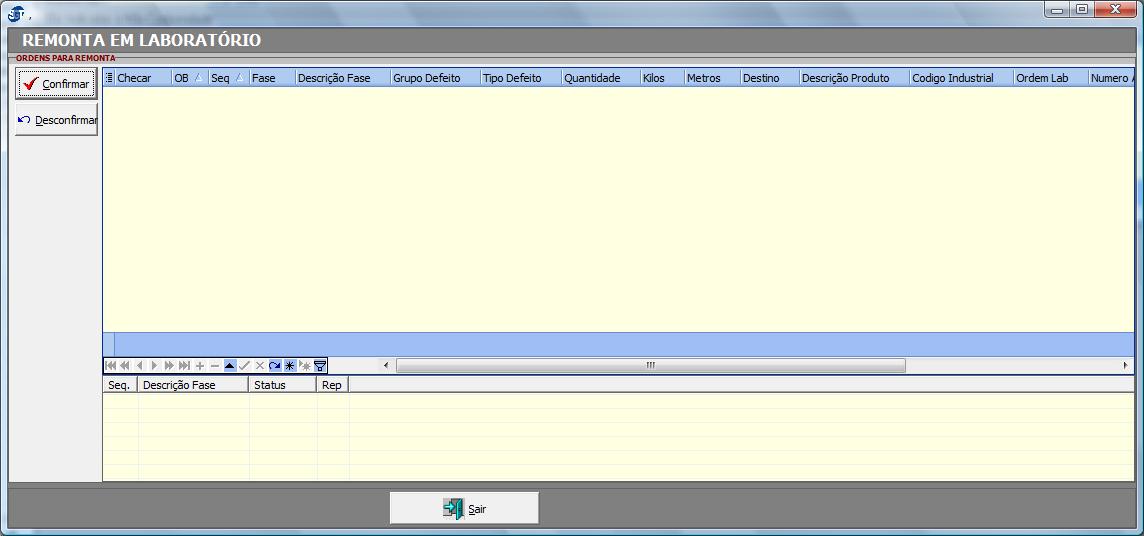Click the goto bookmark icon in navigator
1144x536 pixels.
point(305,366)
